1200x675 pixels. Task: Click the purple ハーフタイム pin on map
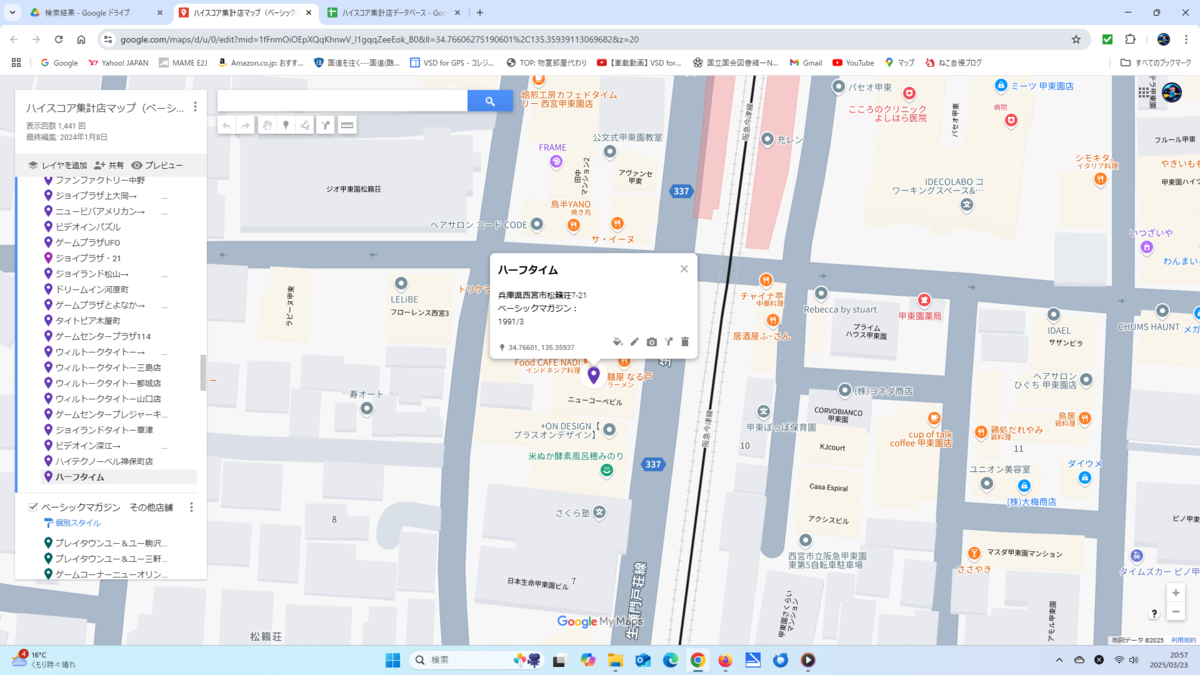tap(594, 375)
